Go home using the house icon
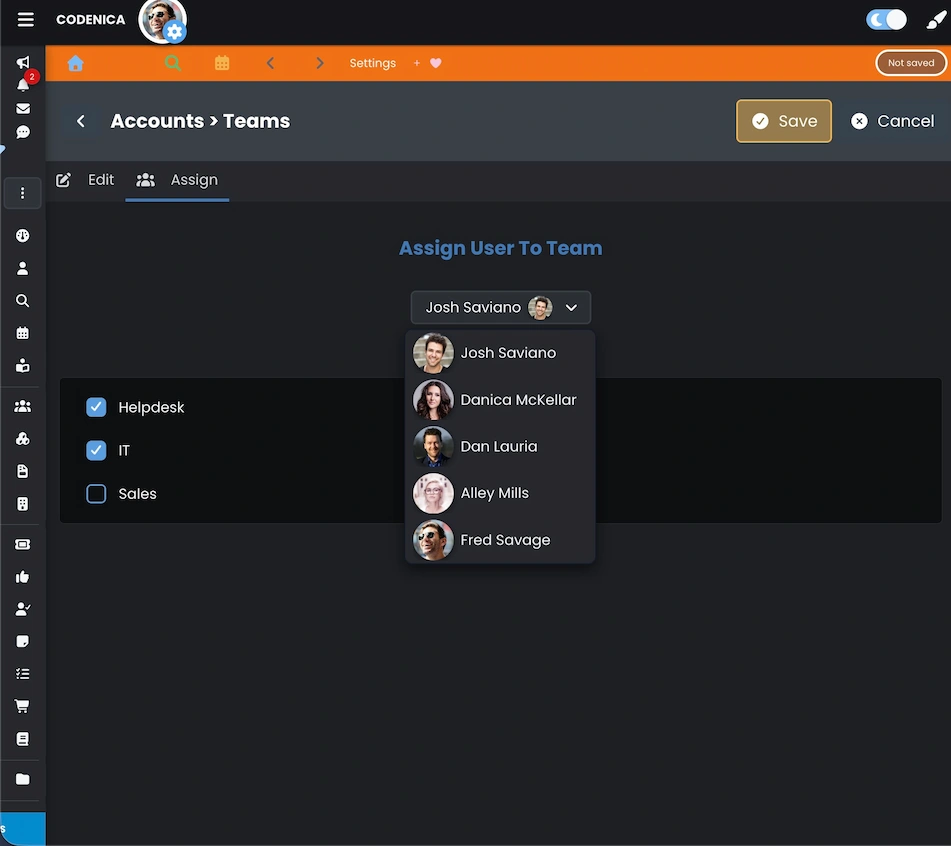 75,62
